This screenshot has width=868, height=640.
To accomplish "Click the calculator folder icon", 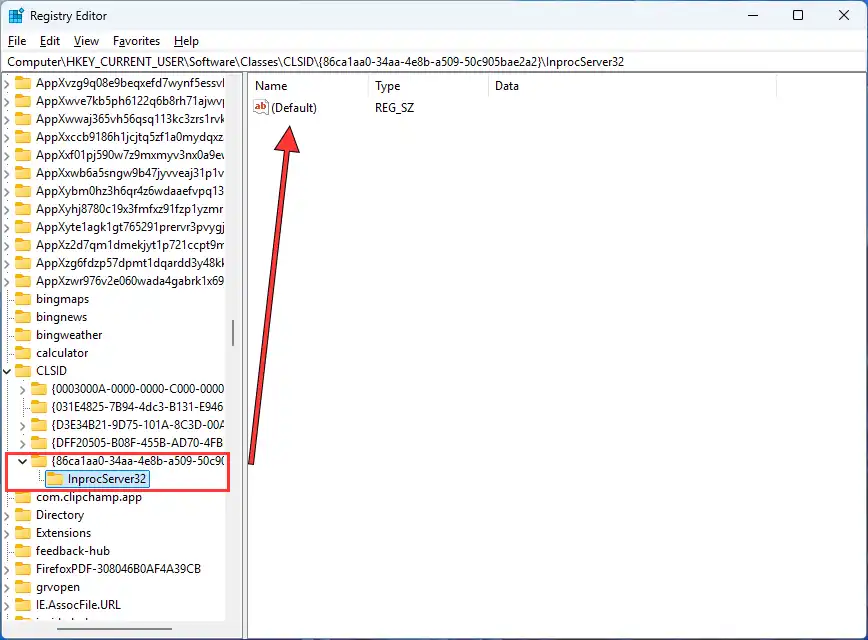I will pos(23,353).
